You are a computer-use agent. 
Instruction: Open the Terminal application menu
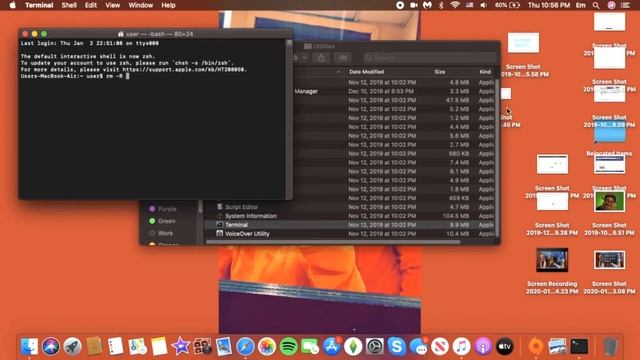coord(39,5)
